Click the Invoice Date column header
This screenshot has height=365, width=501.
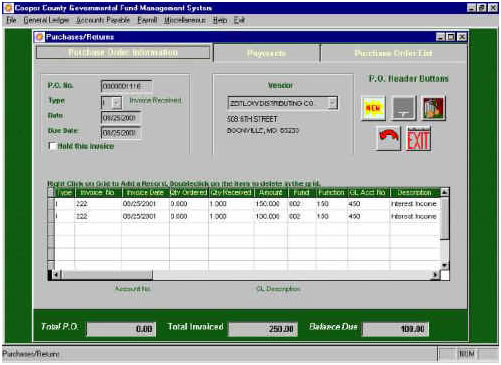[x=145, y=193]
